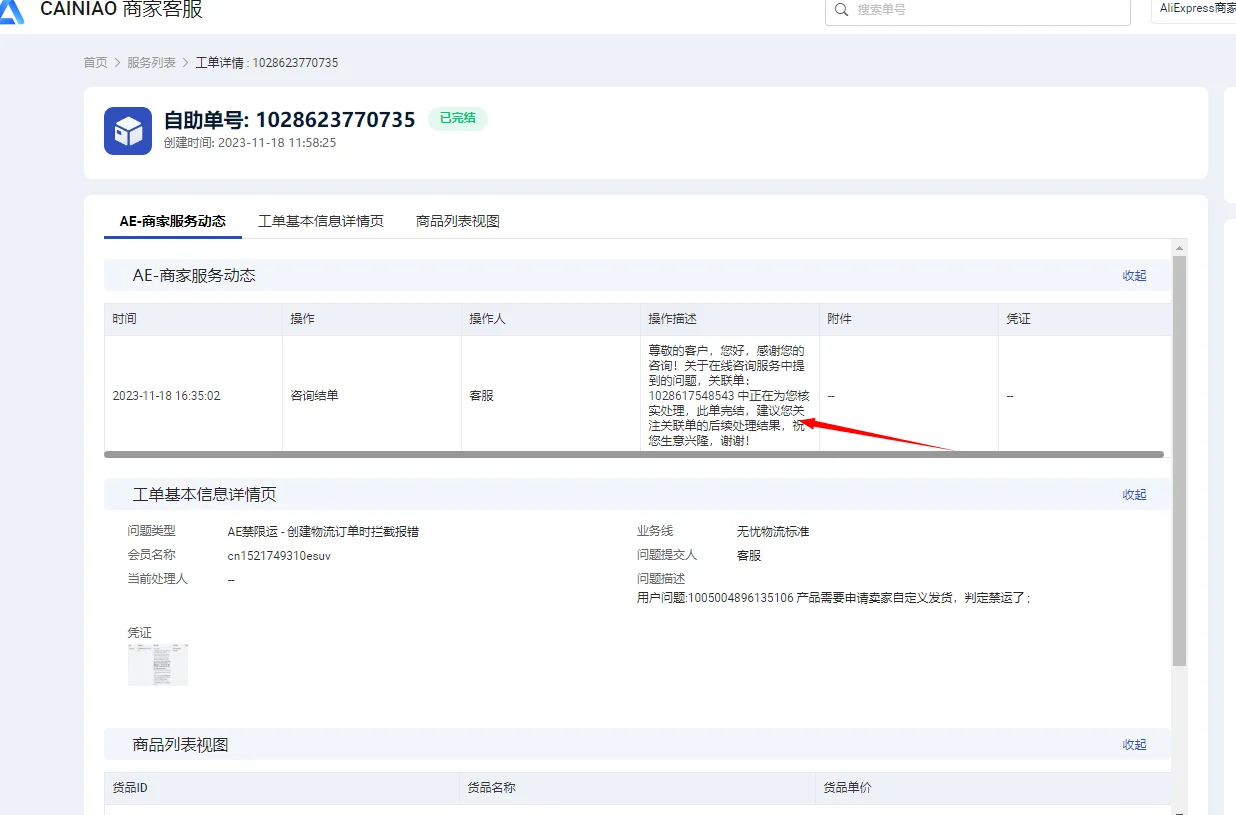Click the problem description text 用户问题:1005004896135106

click(x=833, y=598)
